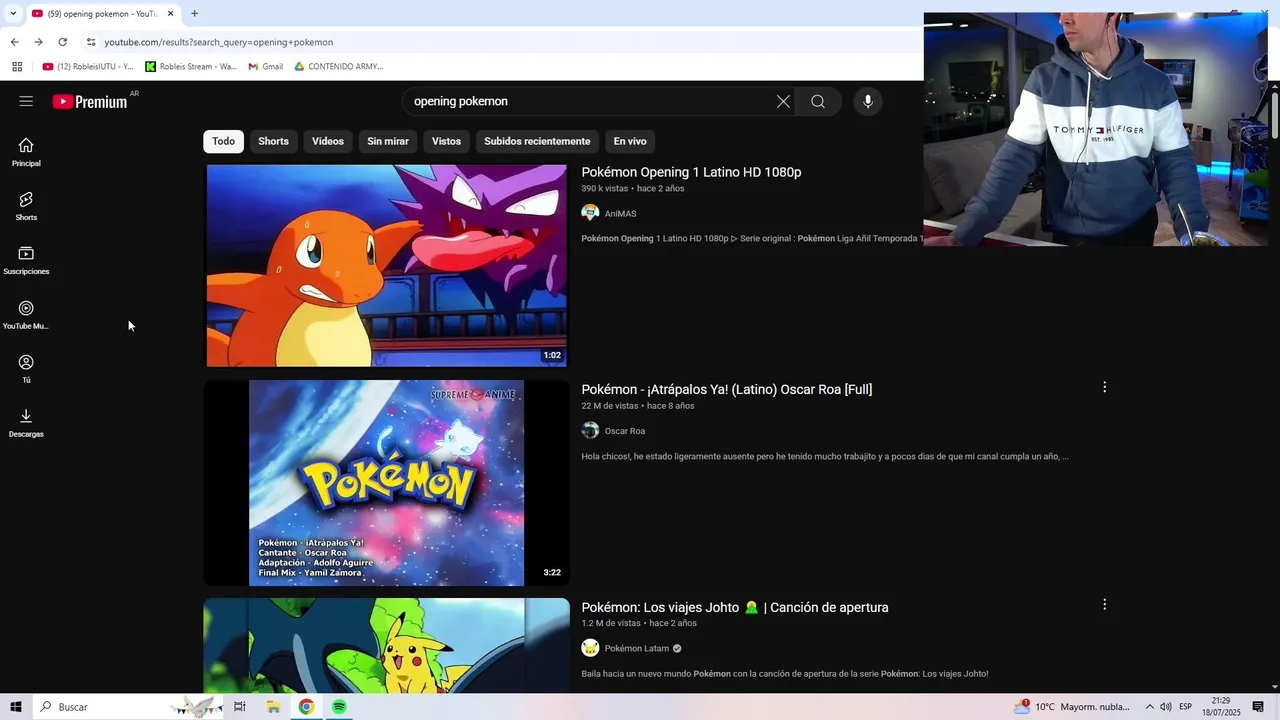
Task: Click the magnifying glass search button
Action: 818,101
